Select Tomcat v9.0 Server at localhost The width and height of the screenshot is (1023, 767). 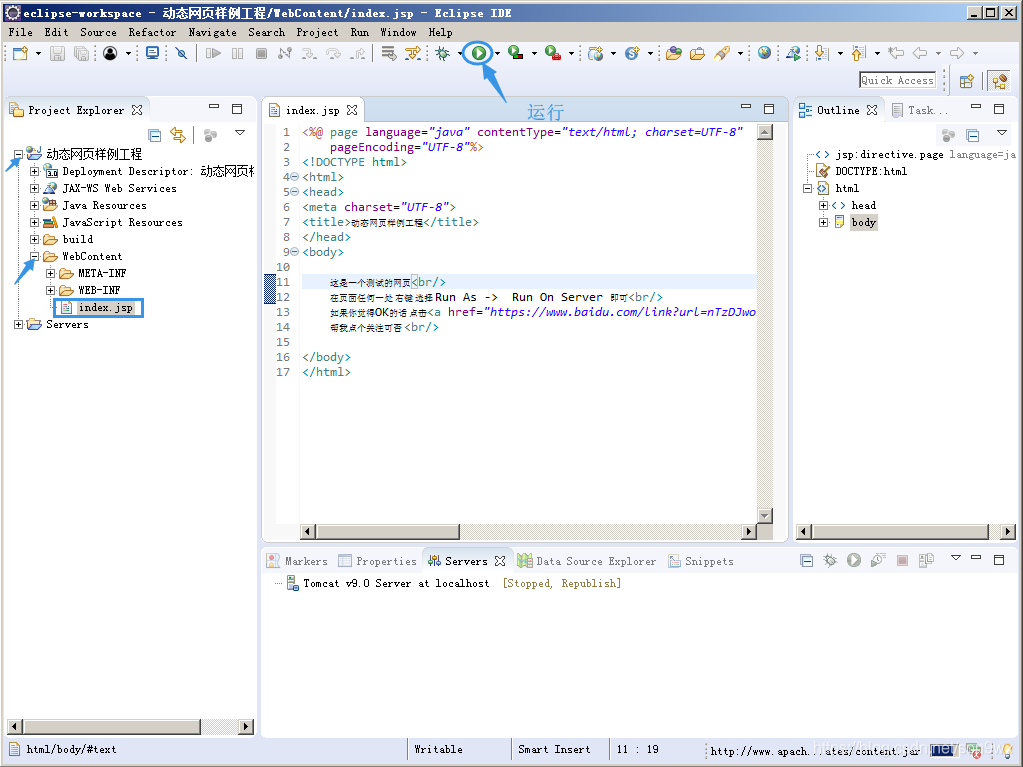pos(396,583)
